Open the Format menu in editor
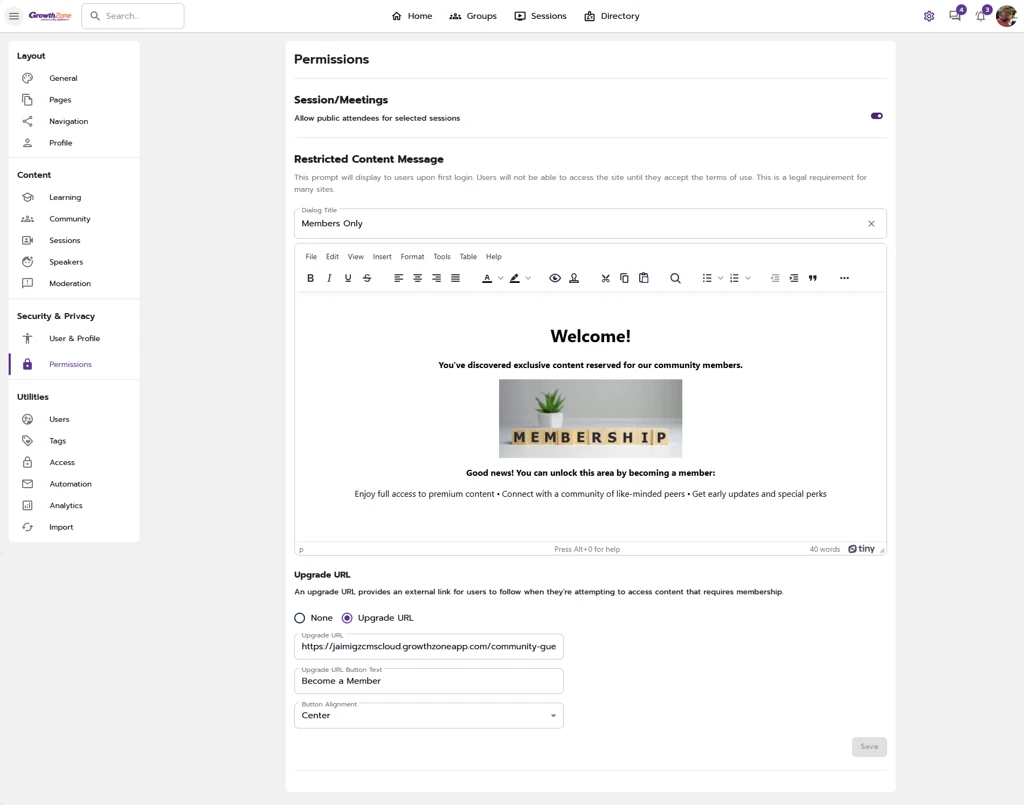Screen dimensions: 1024x805 click(412, 257)
